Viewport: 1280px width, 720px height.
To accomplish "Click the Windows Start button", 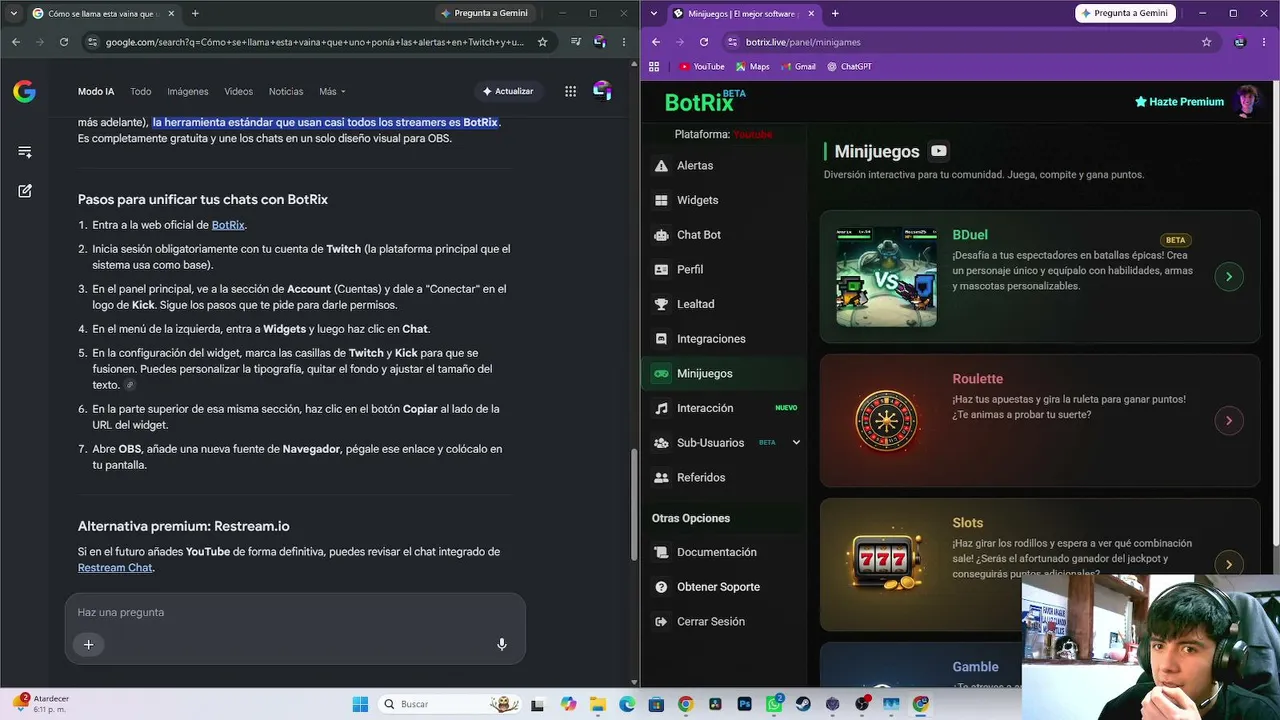I will pyautogui.click(x=360, y=704).
